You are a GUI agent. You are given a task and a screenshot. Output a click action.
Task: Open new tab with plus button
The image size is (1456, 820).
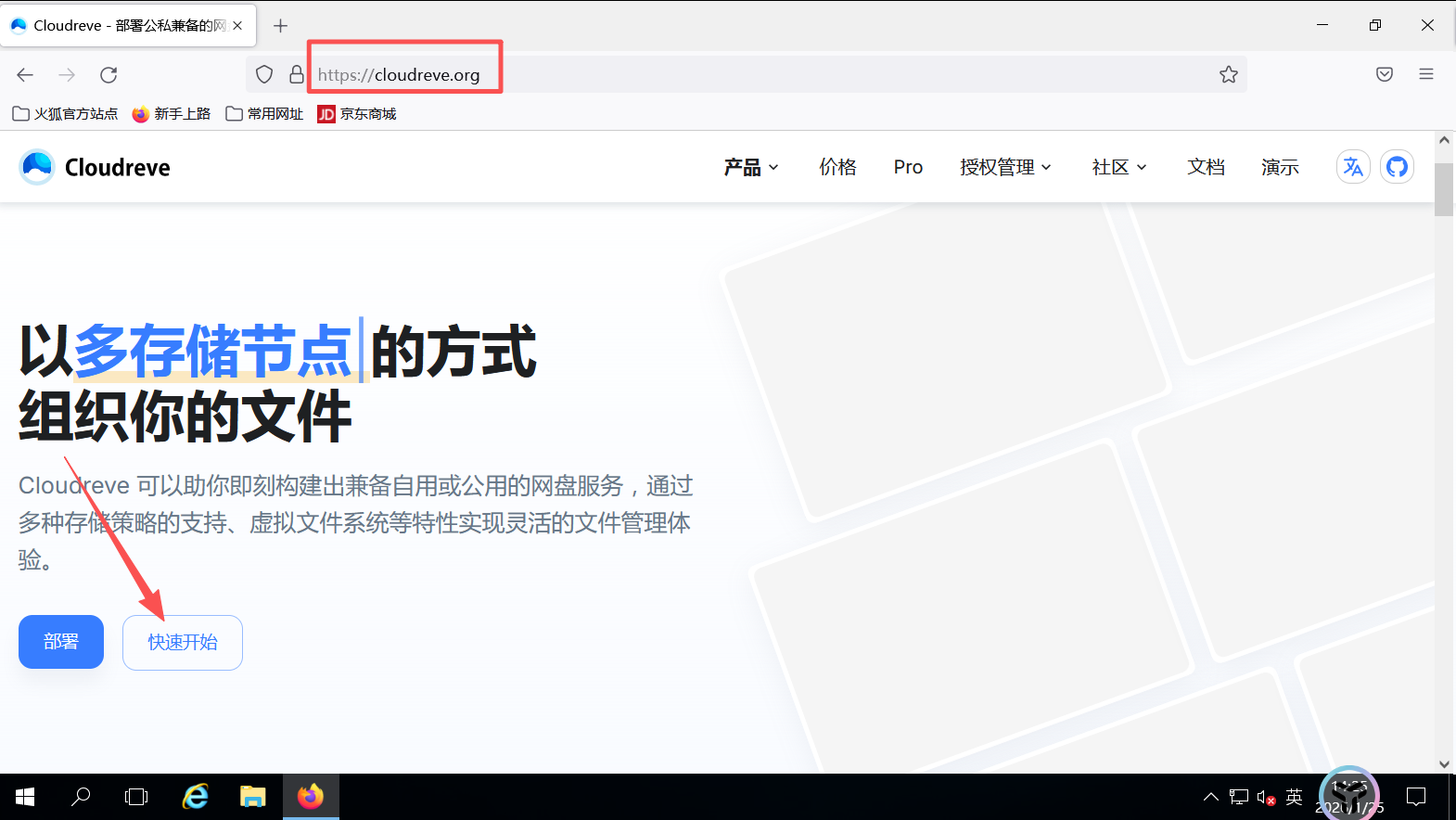(x=281, y=26)
